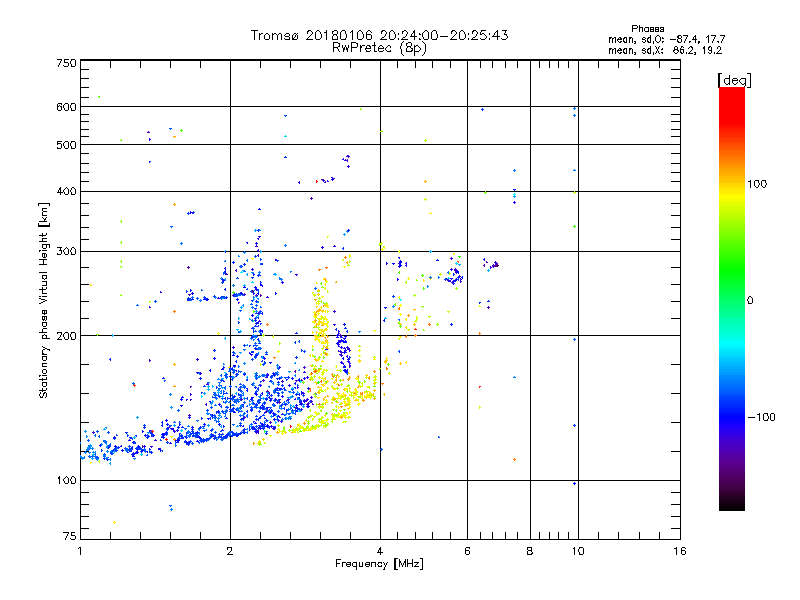800x600 pixels.
Task: Click the 'Frequency [MHz]' x-axis label
Action: pyautogui.click(x=379, y=564)
